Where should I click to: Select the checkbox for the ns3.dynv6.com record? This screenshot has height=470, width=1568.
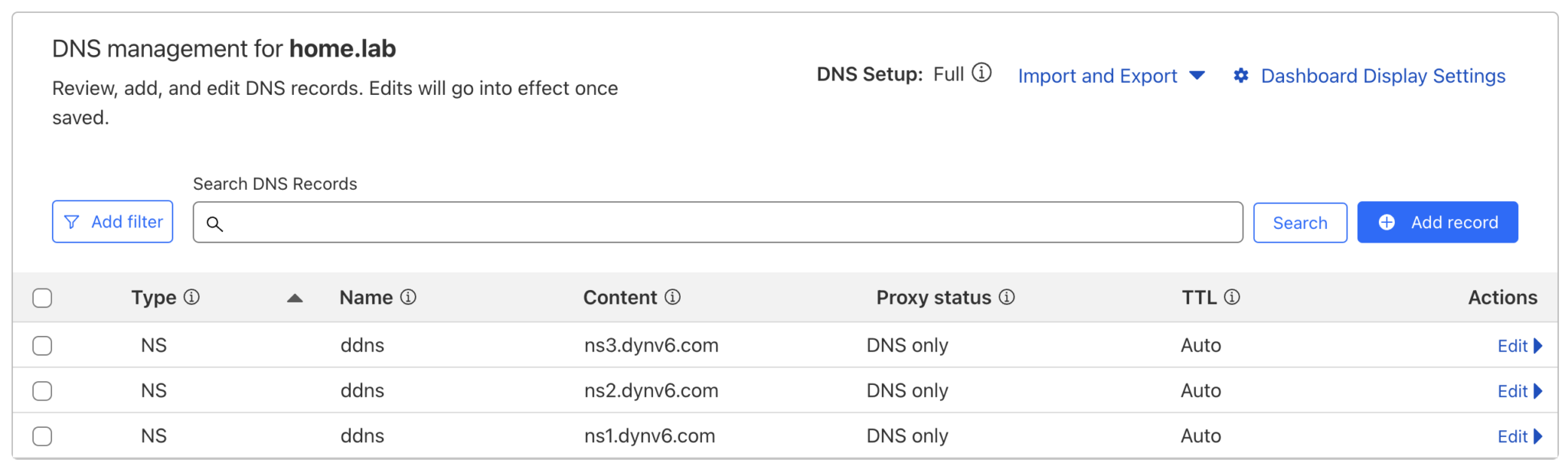click(x=42, y=345)
